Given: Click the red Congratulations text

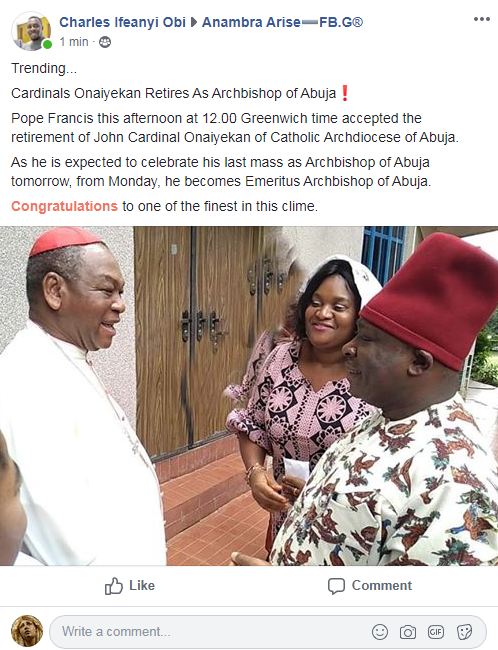Looking at the screenshot, I should (64, 206).
